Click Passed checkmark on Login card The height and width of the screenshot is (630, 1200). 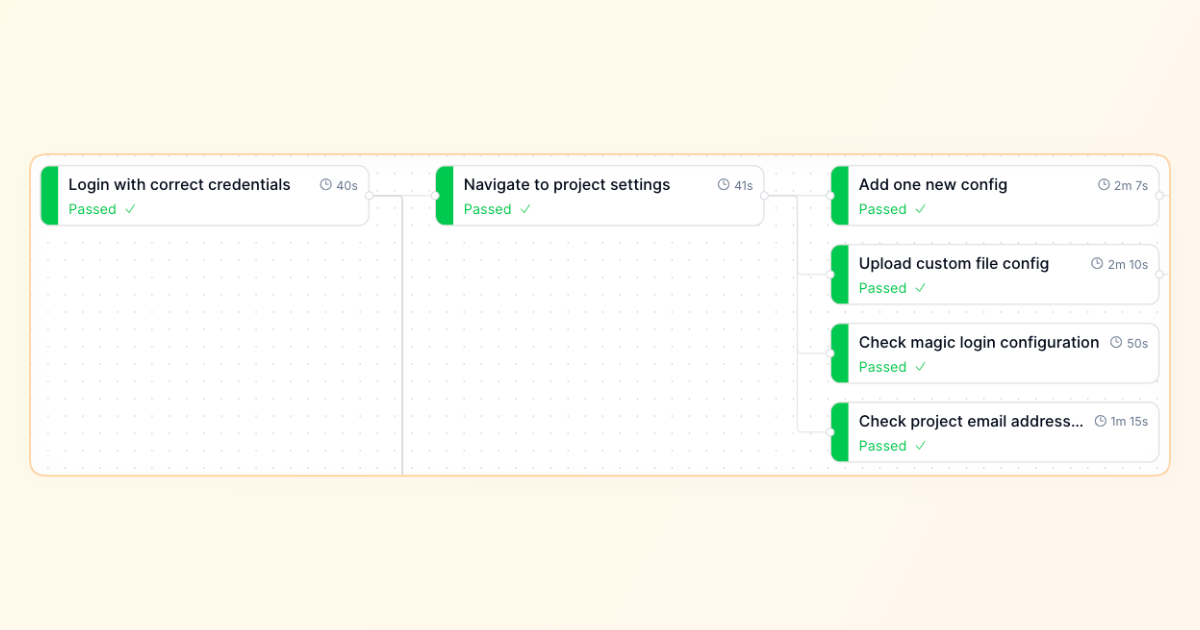coord(130,209)
